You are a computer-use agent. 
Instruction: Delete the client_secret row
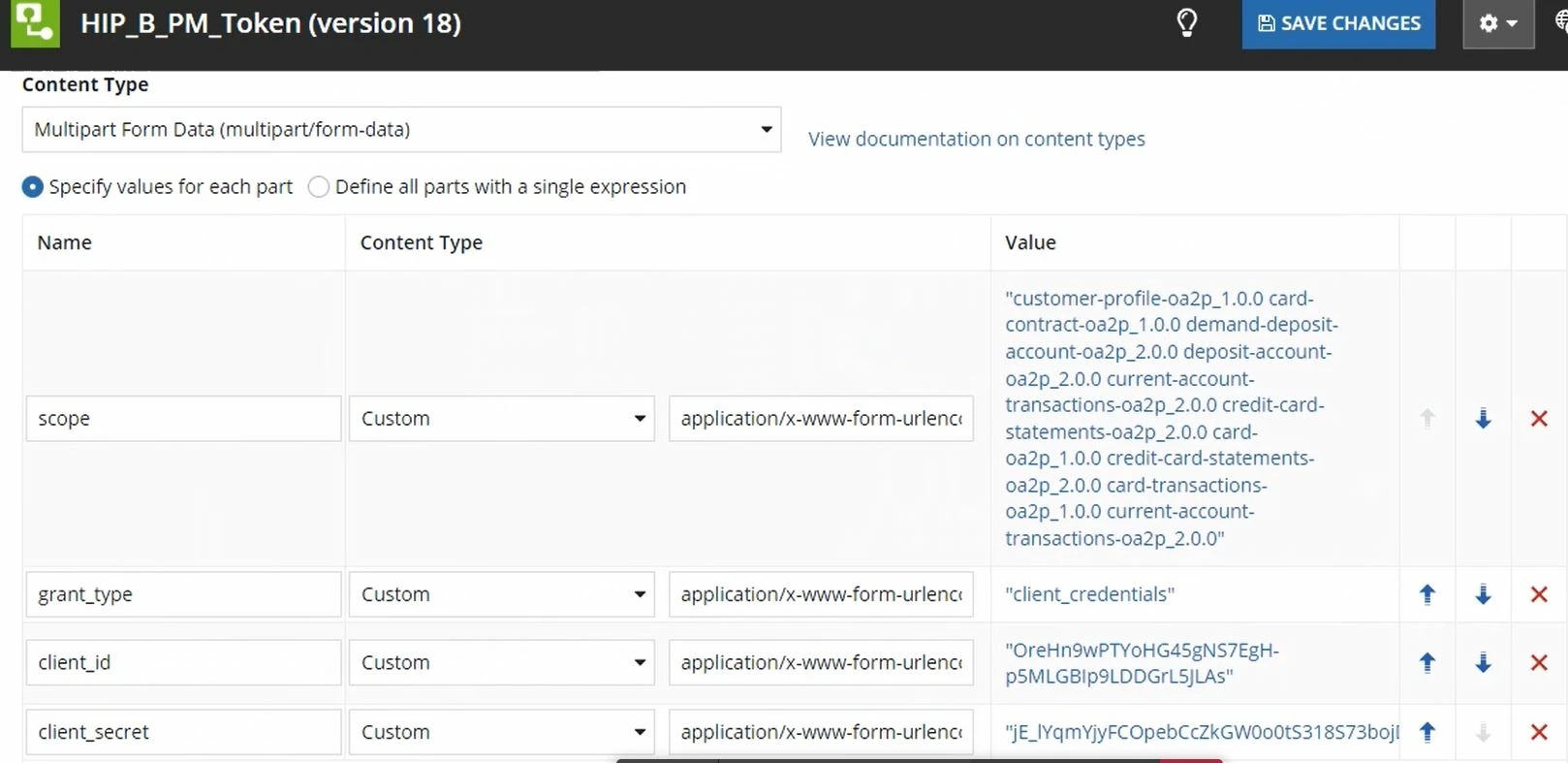click(1539, 732)
